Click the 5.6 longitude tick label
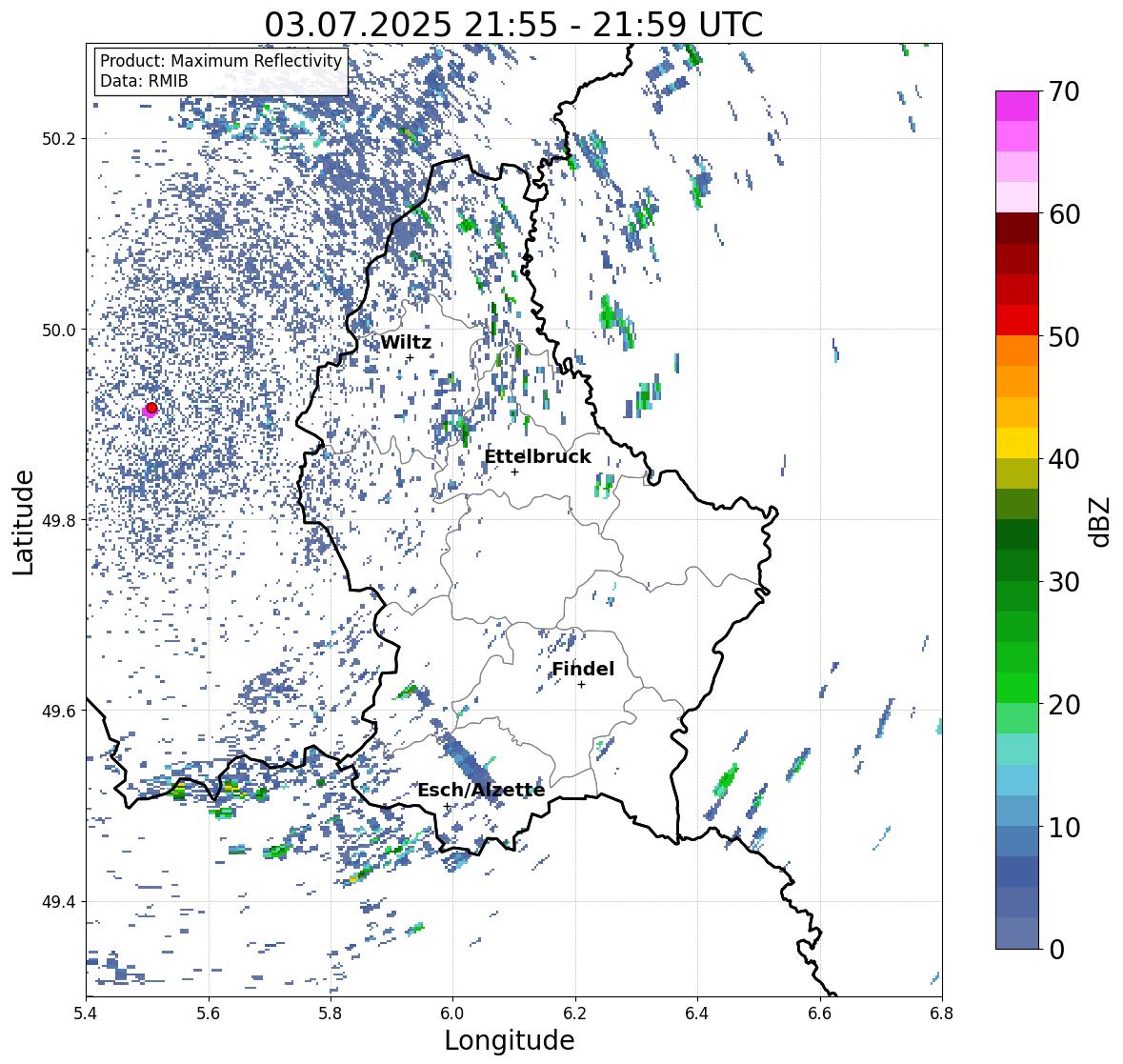Viewport: 1123px width, 1064px height. coord(209,1013)
